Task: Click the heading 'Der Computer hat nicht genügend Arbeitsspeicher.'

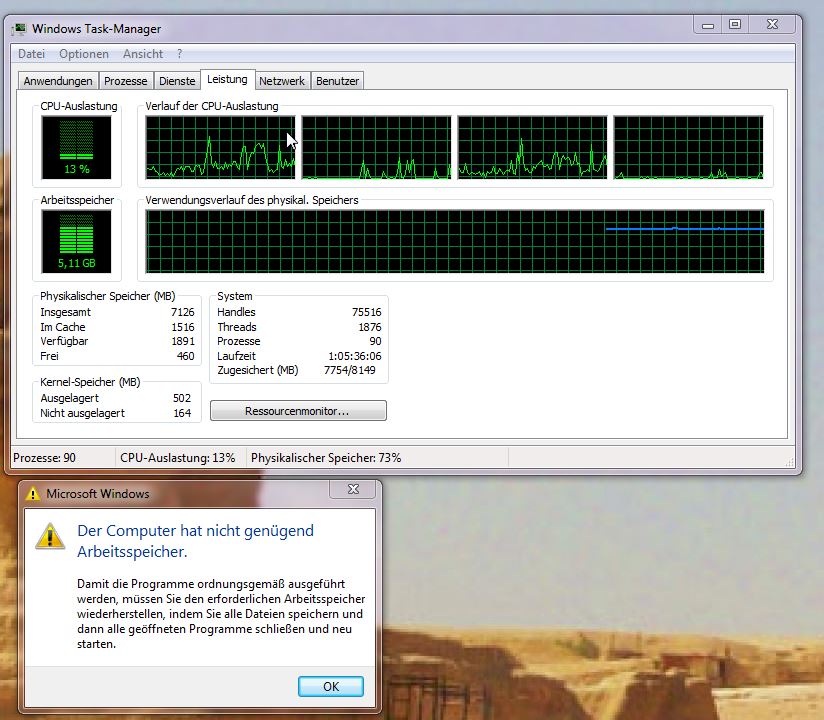Action: 195,541
